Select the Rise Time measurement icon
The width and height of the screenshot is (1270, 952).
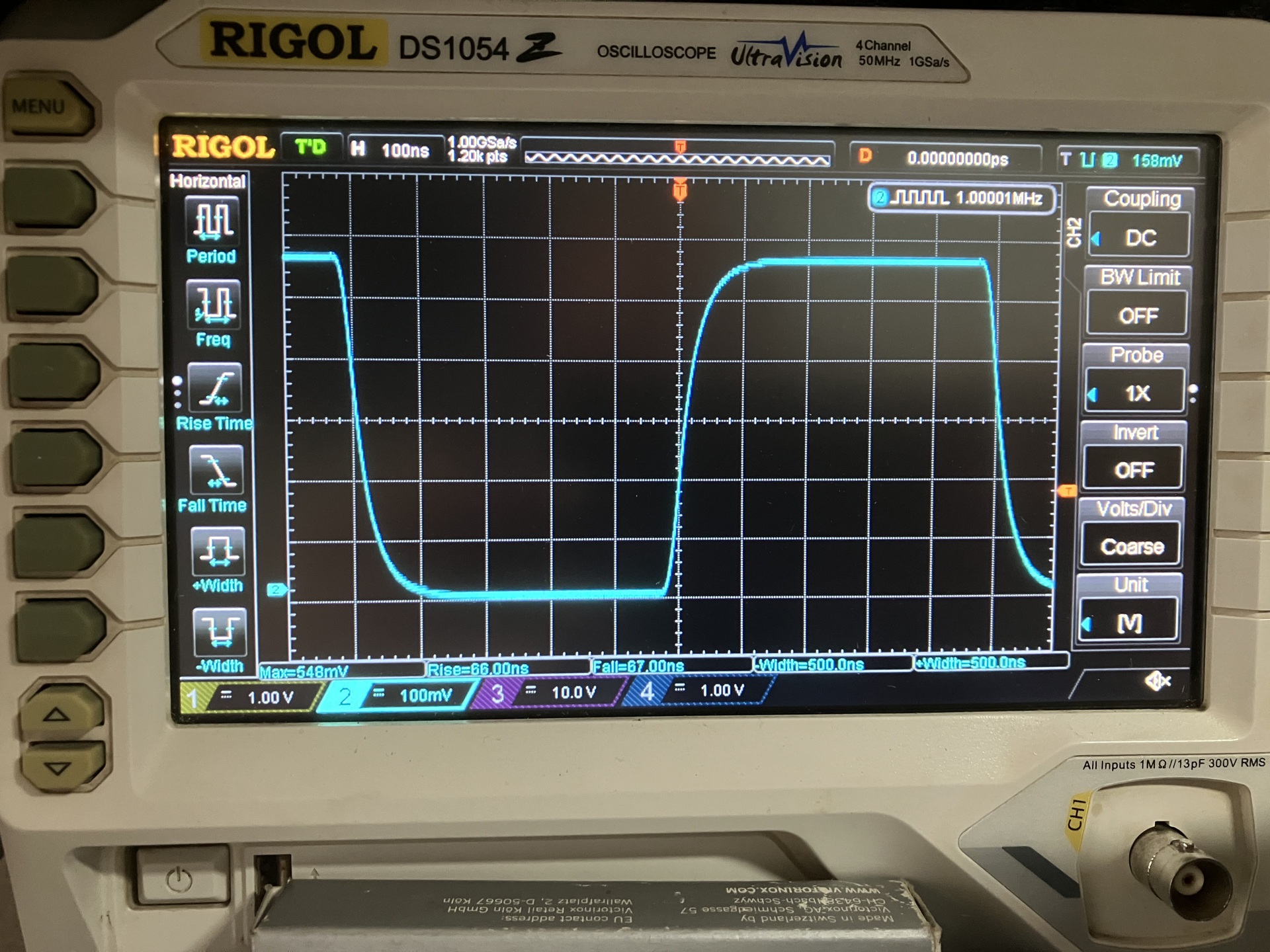pos(215,389)
